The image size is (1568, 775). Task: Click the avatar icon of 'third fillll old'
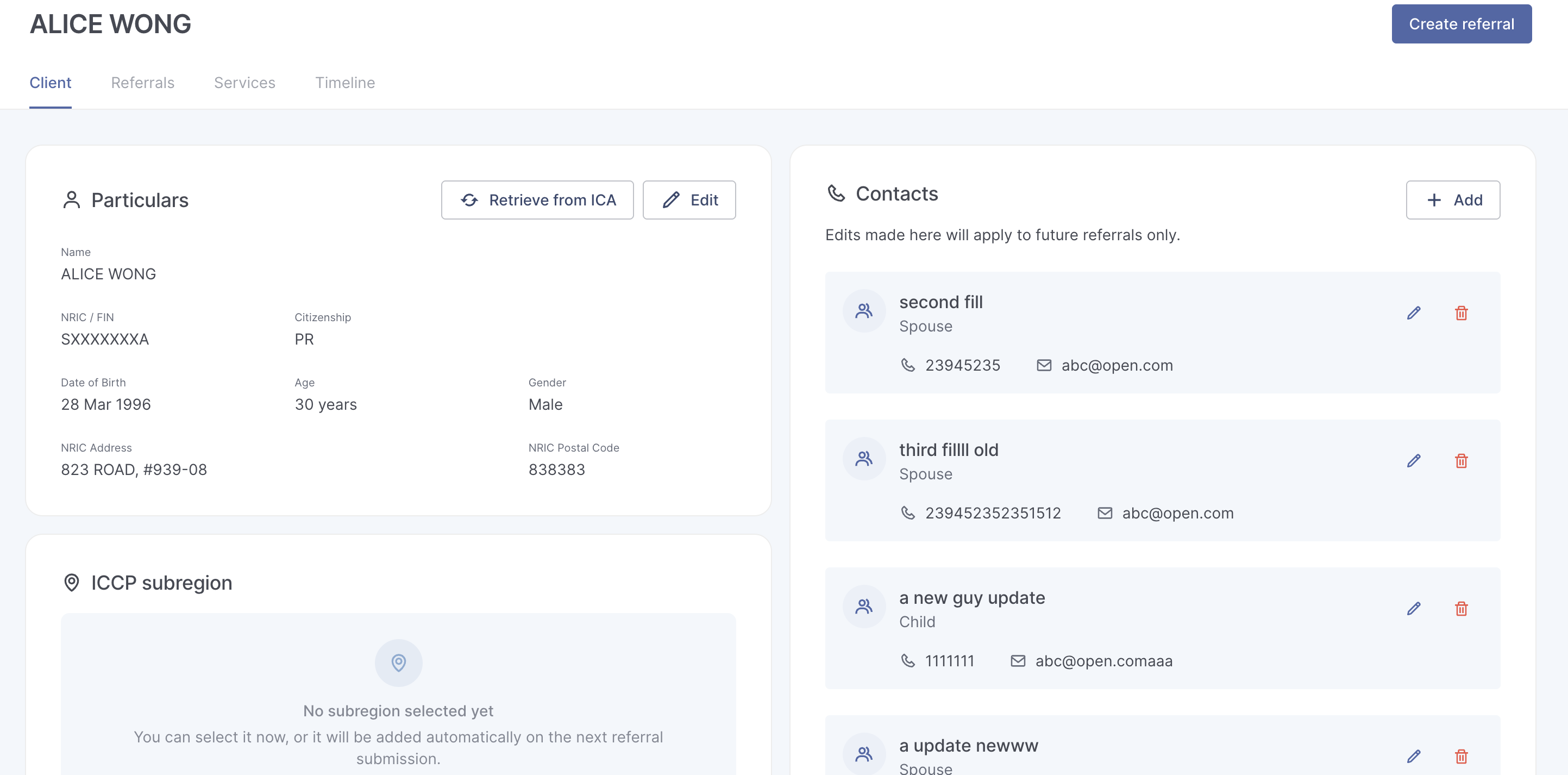tap(864, 459)
